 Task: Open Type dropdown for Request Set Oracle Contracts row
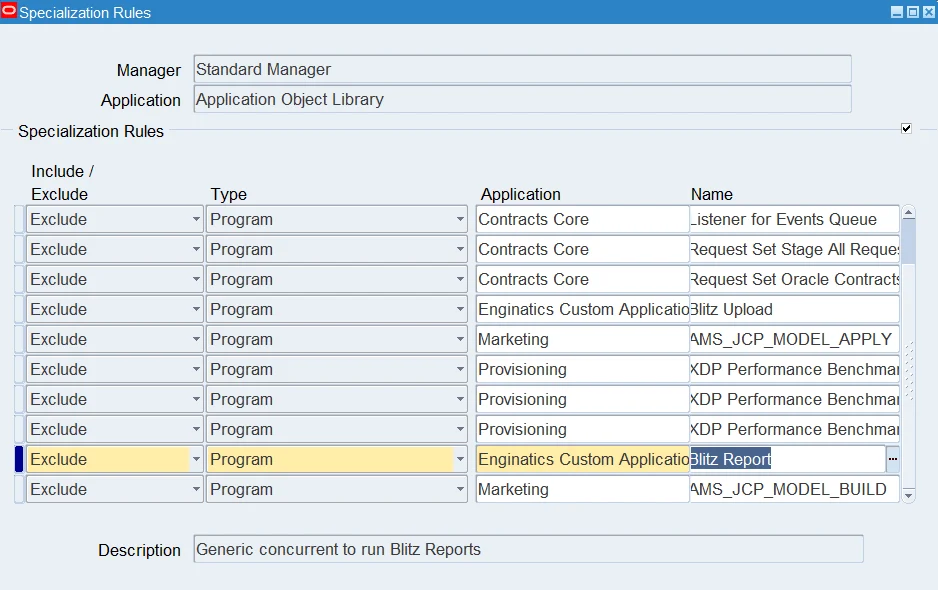click(460, 279)
